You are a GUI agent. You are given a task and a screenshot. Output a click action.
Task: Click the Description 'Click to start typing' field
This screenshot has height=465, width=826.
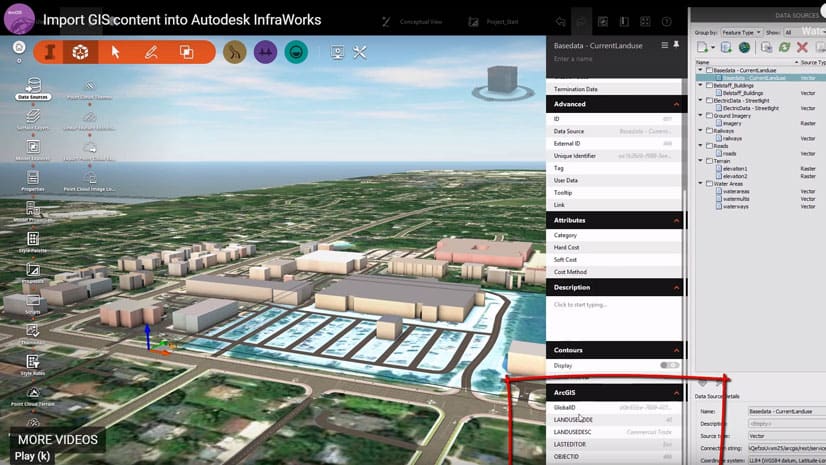(614, 318)
